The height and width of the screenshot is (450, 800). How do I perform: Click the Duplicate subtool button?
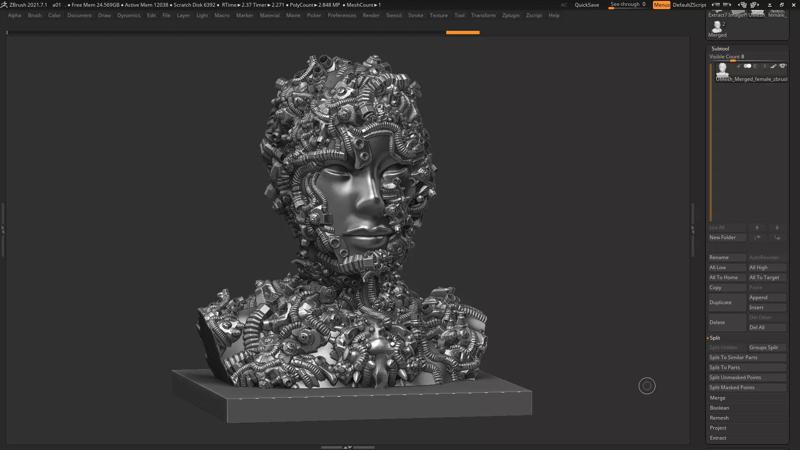click(726, 302)
